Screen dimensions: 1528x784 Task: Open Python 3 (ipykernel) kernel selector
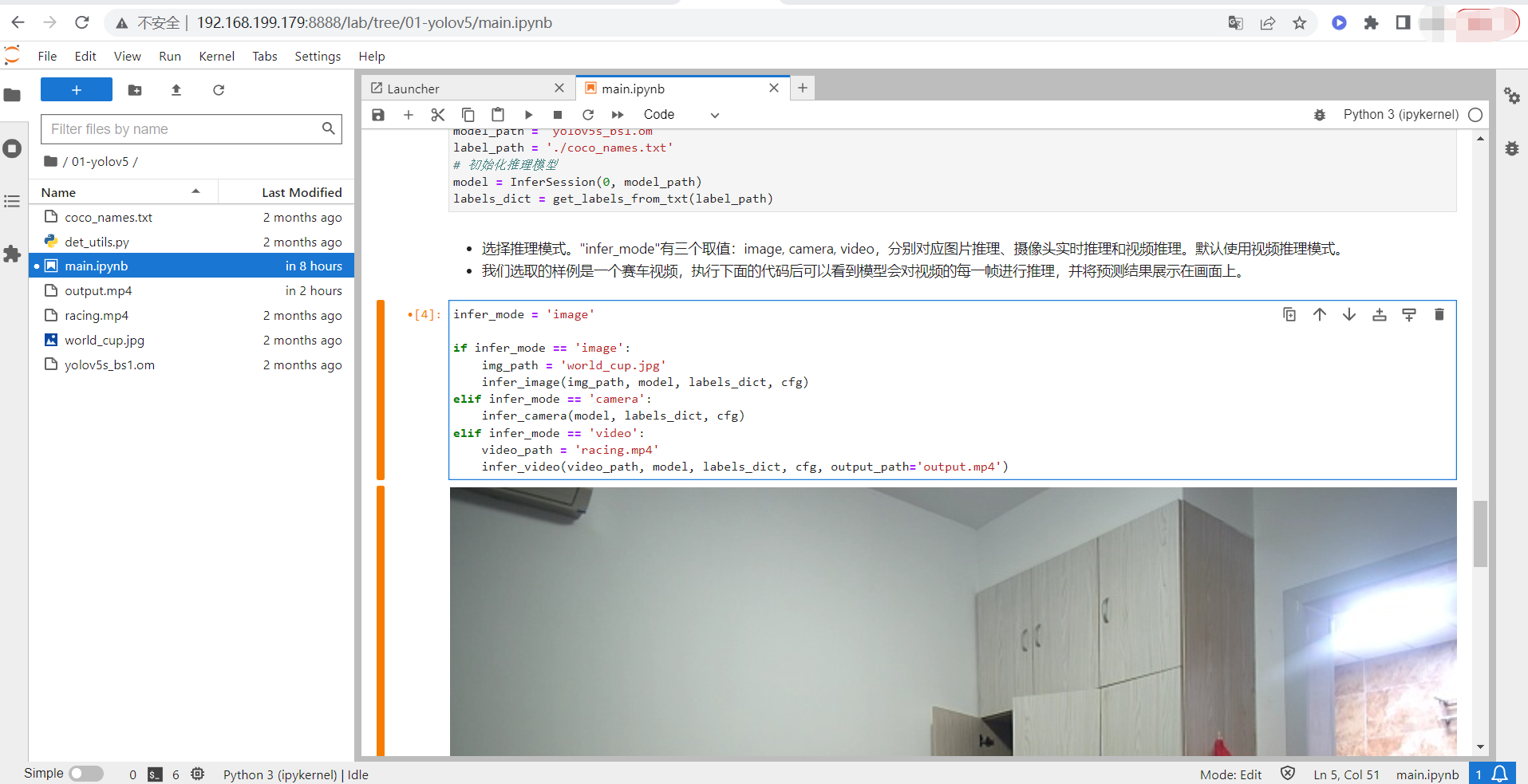[x=1400, y=115]
